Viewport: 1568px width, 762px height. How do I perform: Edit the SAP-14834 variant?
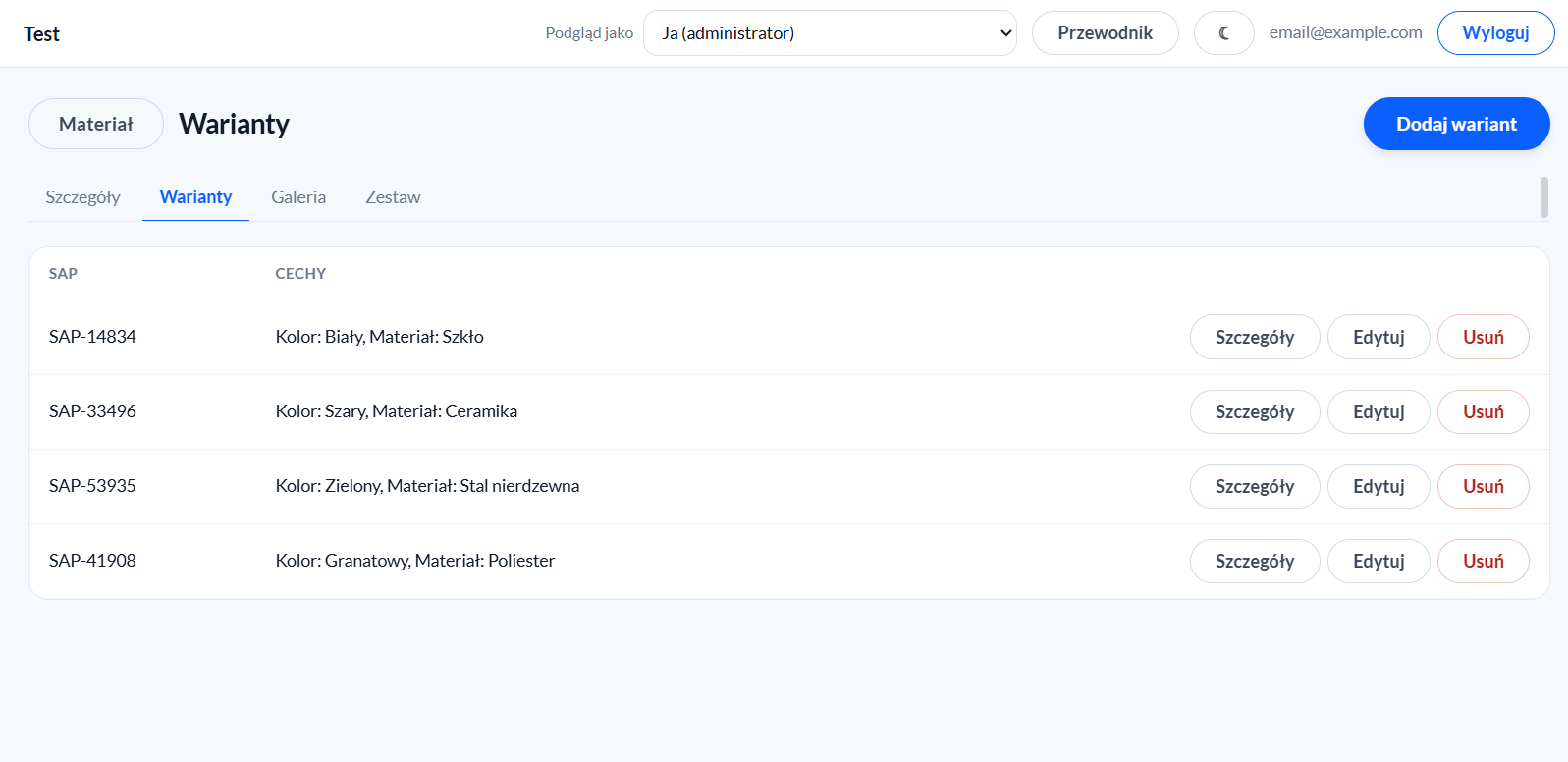1379,337
